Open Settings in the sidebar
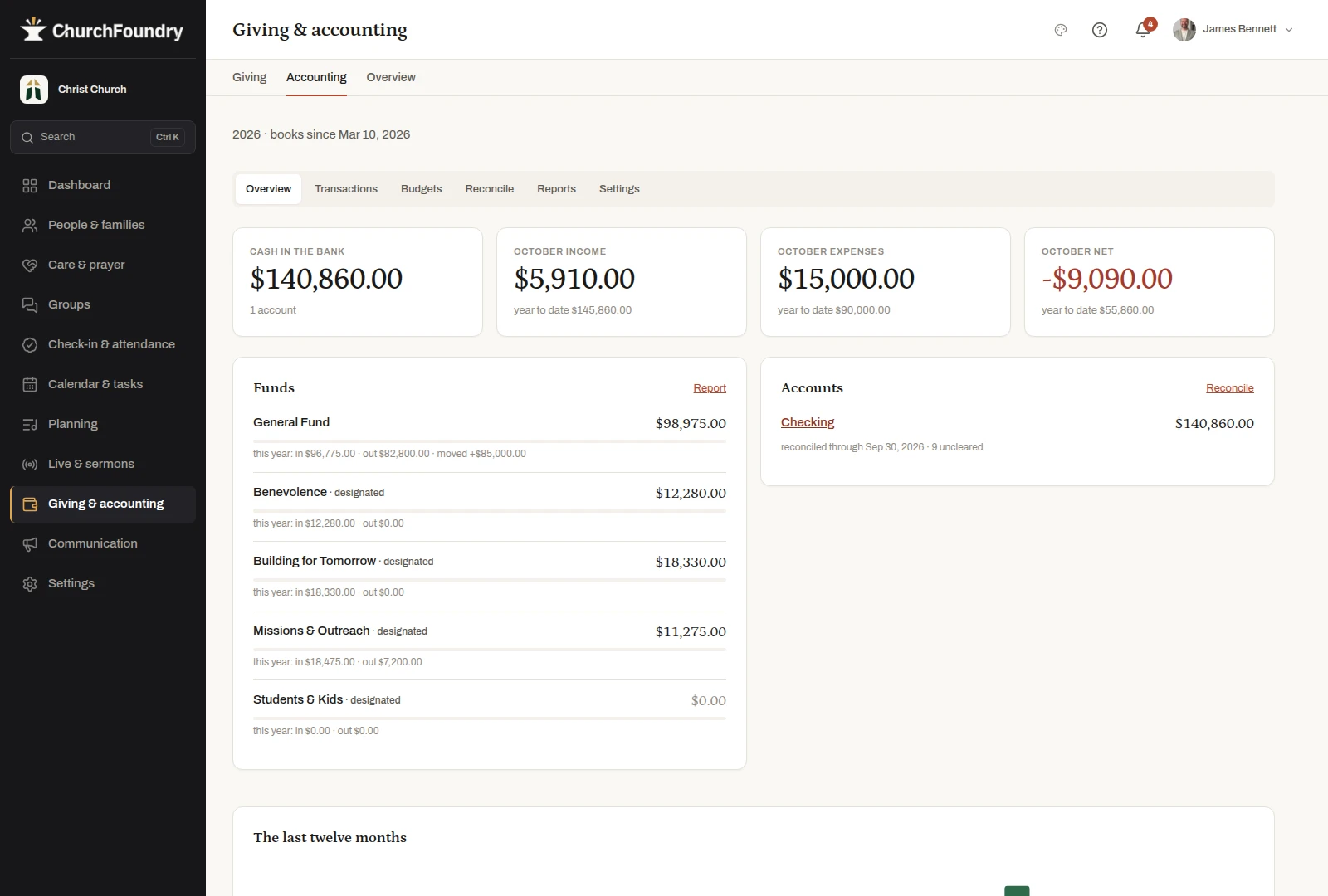1328x896 pixels. click(103, 583)
